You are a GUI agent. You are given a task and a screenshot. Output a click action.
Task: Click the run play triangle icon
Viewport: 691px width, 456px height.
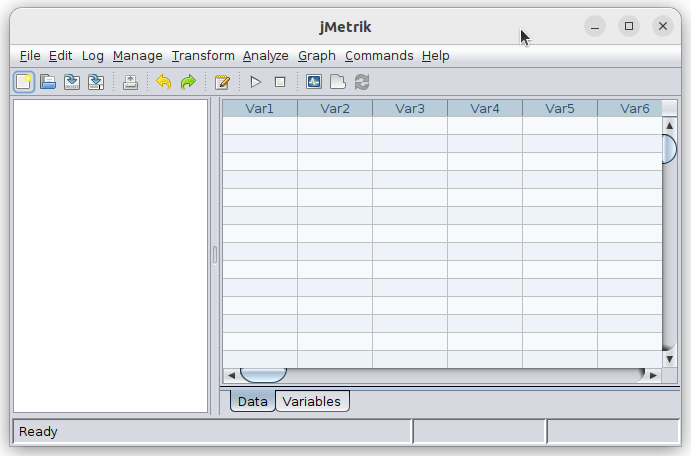point(256,82)
